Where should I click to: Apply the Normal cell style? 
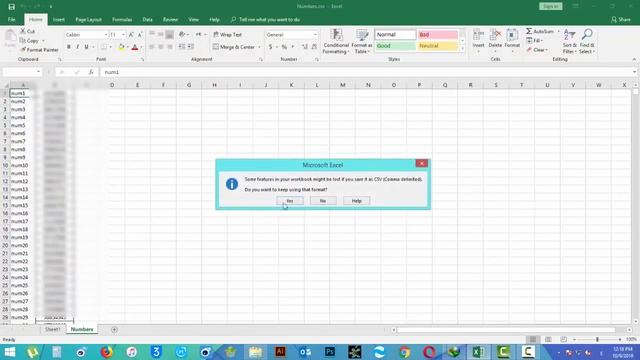pyautogui.click(x=395, y=35)
